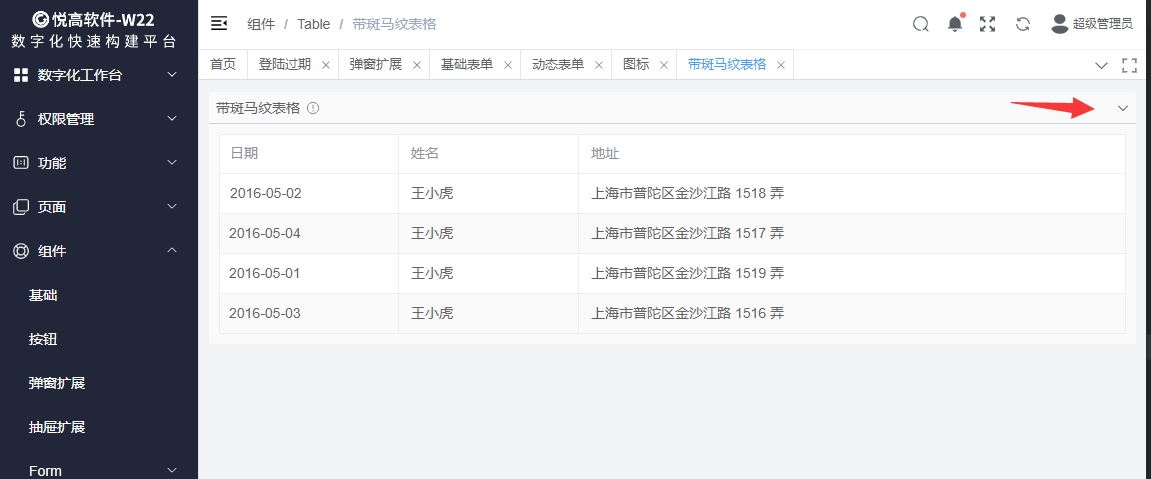Open 弹窗扩展 in the sidebar
1151x479 pixels.
point(57,383)
